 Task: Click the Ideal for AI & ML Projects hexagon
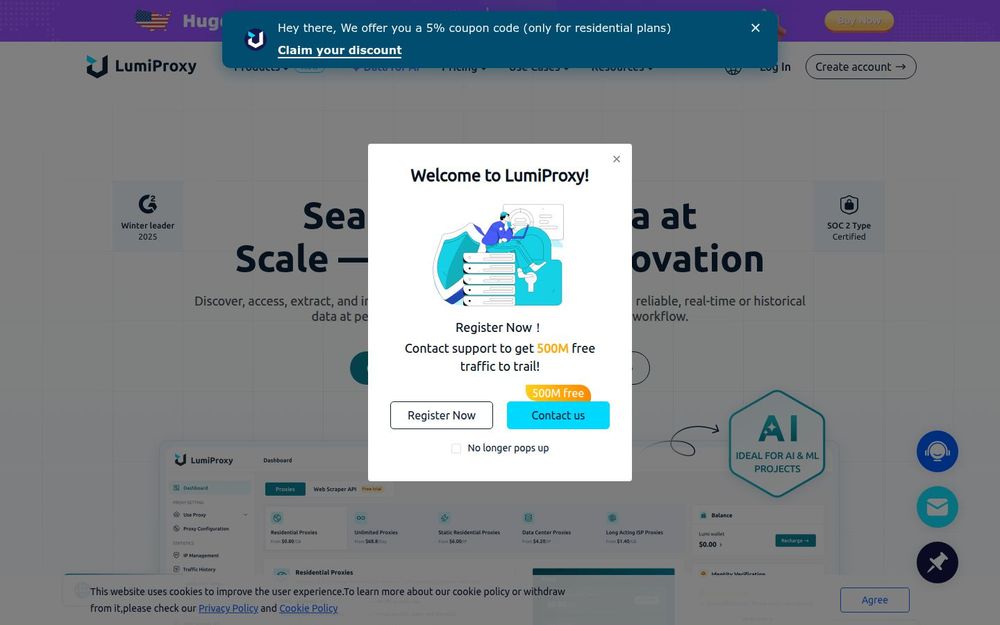pyautogui.click(x=777, y=444)
